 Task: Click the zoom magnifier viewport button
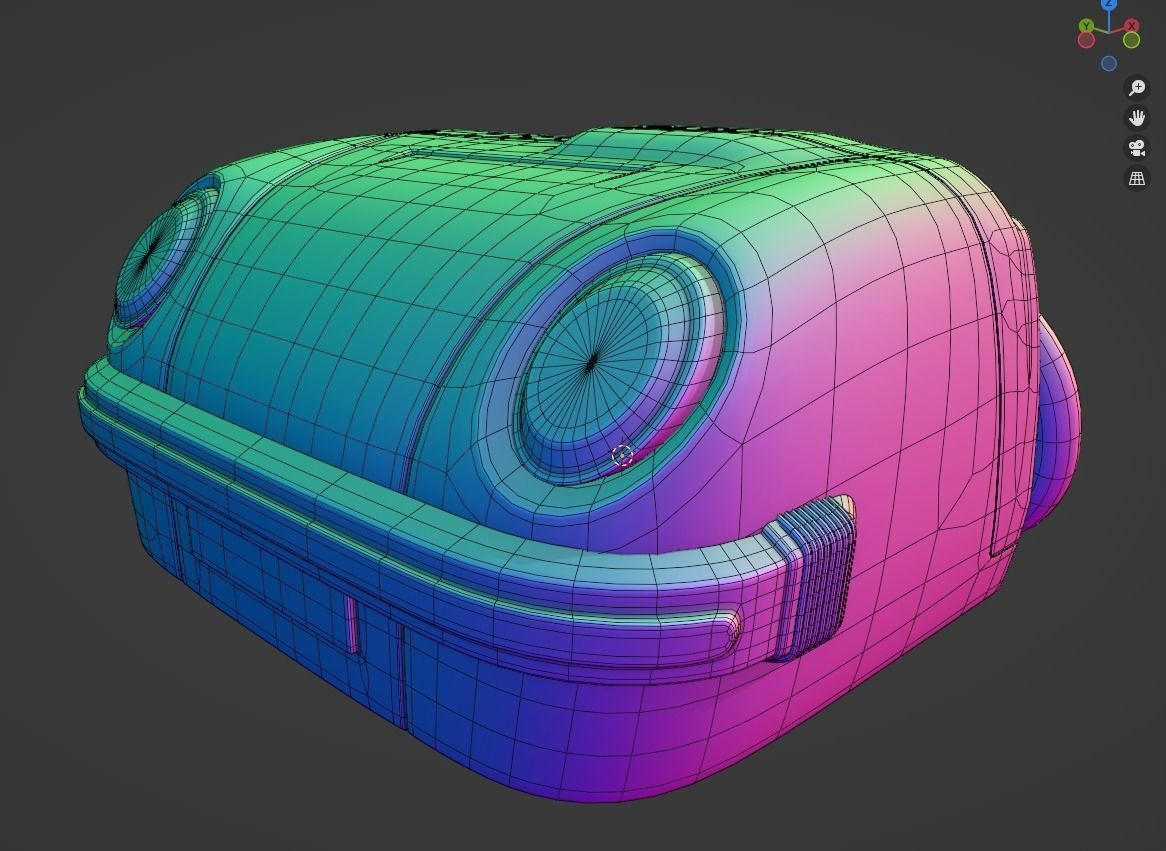coord(1136,88)
